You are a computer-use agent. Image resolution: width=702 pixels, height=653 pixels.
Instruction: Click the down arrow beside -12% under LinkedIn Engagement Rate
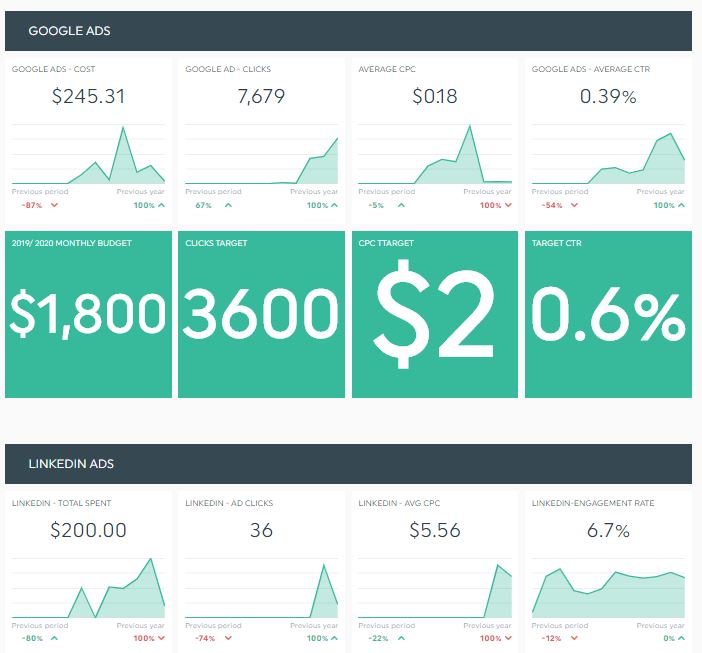pyautogui.click(x=574, y=638)
